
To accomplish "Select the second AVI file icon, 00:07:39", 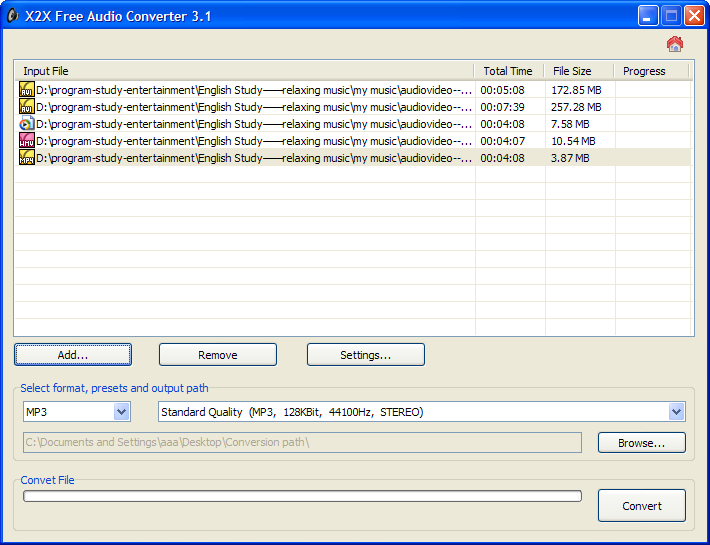I will coord(27,106).
